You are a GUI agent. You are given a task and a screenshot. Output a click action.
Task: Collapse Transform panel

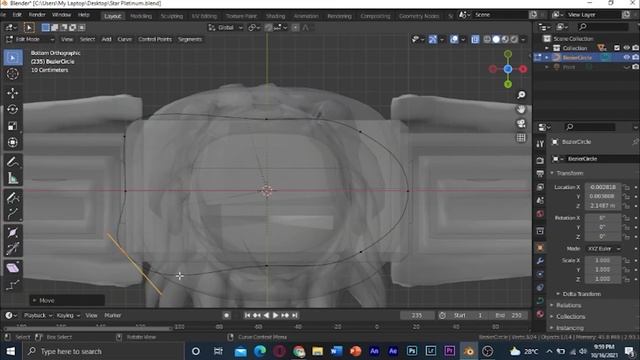tap(570, 173)
